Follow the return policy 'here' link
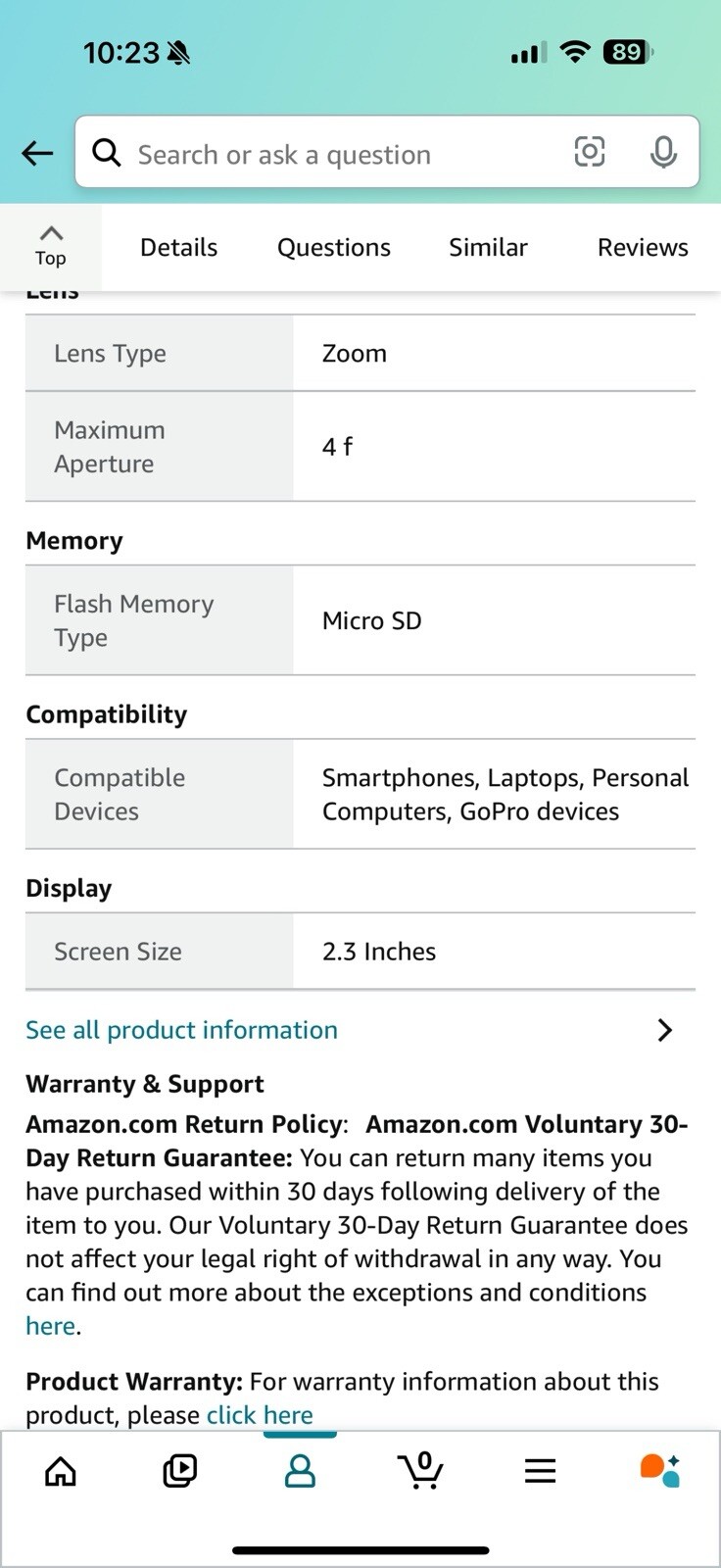The height and width of the screenshot is (1568, 721). [x=50, y=1326]
